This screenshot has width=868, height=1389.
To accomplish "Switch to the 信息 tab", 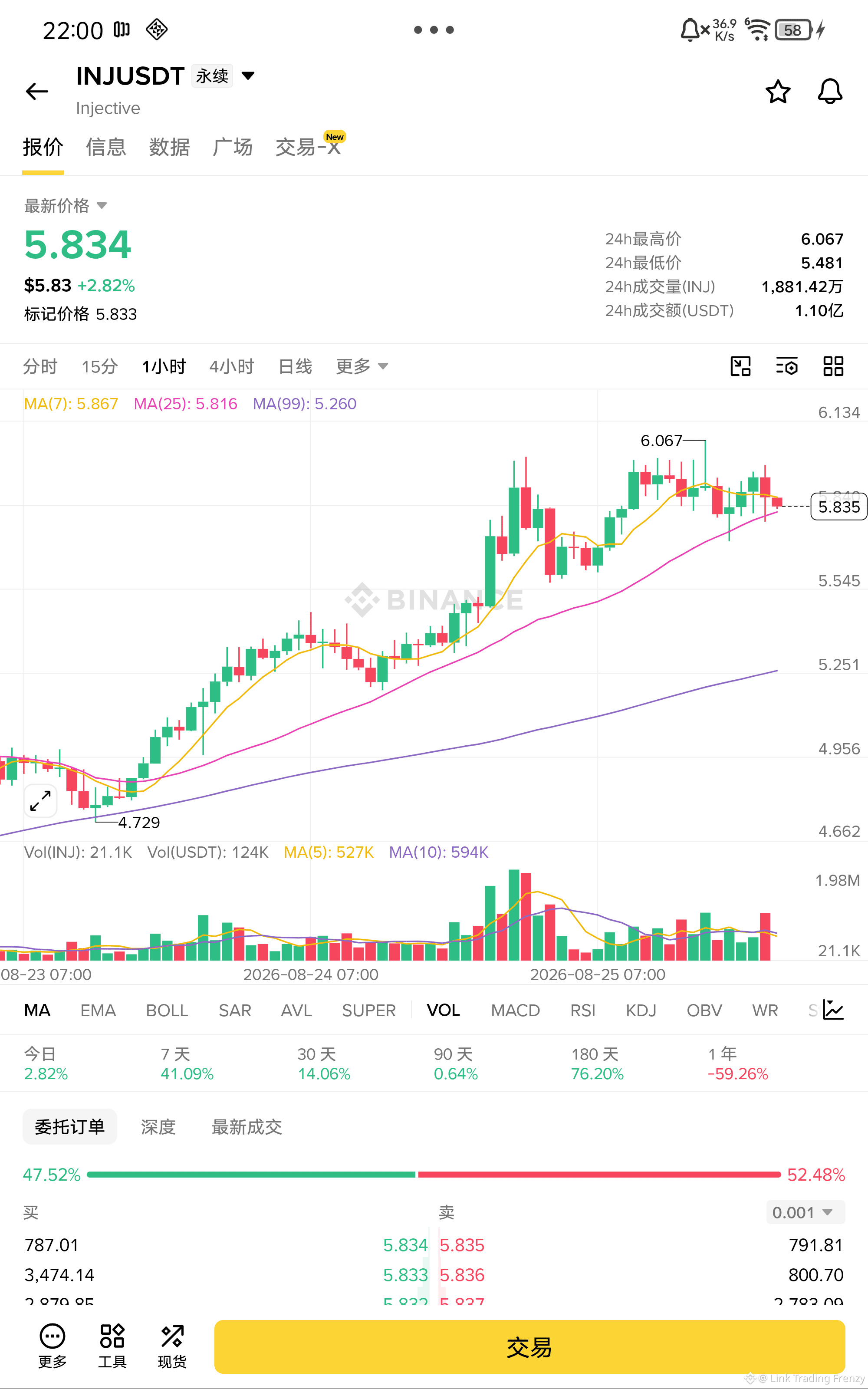I will 106,148.
